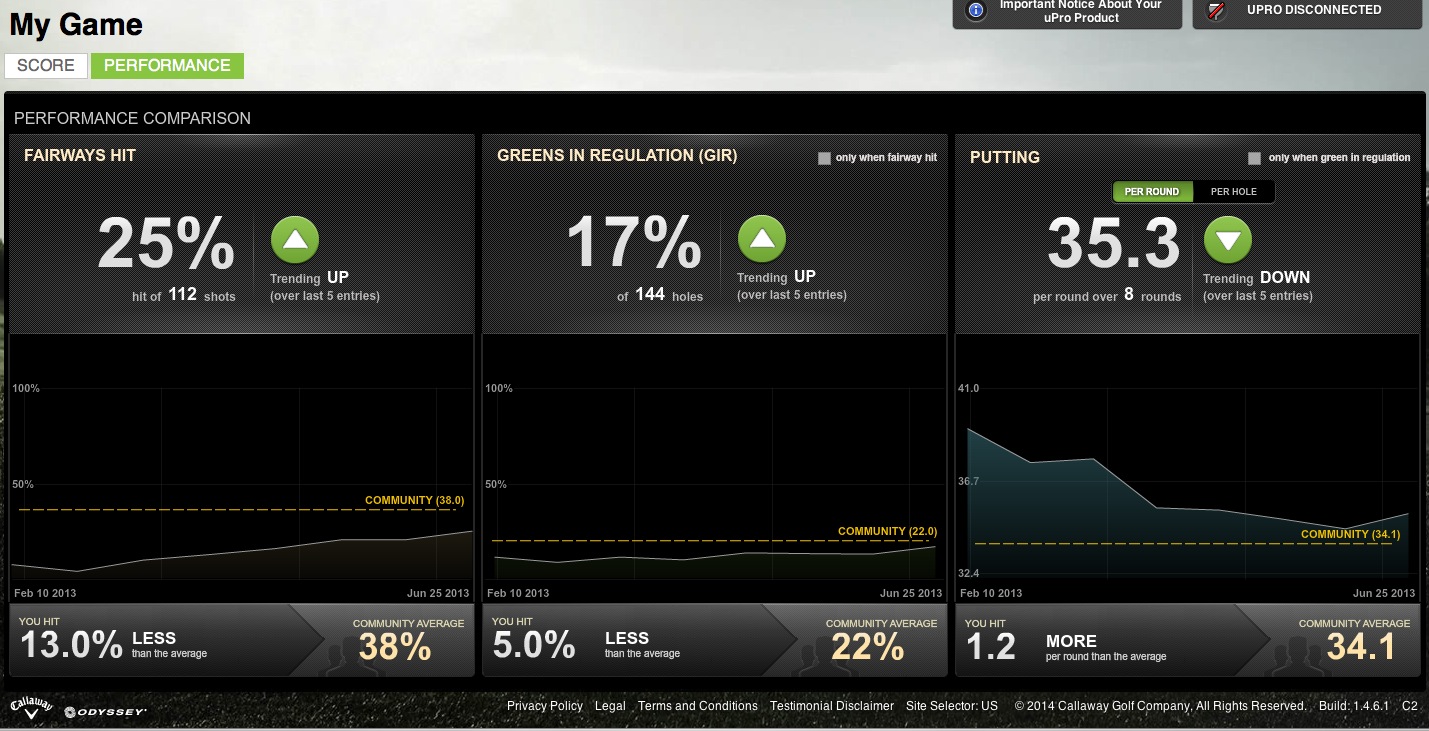
Task: Select the Per Round putting toggle
Action: click(1152, 191)
